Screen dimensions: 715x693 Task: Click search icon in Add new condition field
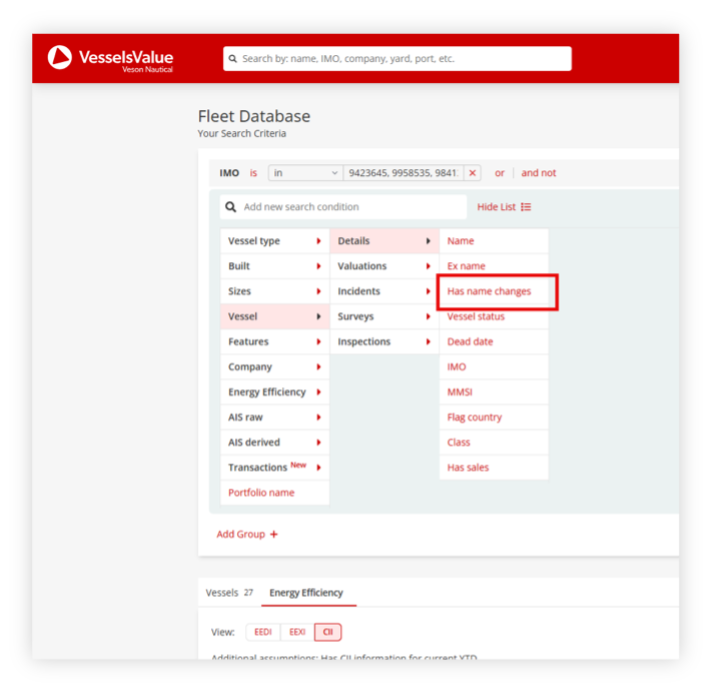pos(231,207)
